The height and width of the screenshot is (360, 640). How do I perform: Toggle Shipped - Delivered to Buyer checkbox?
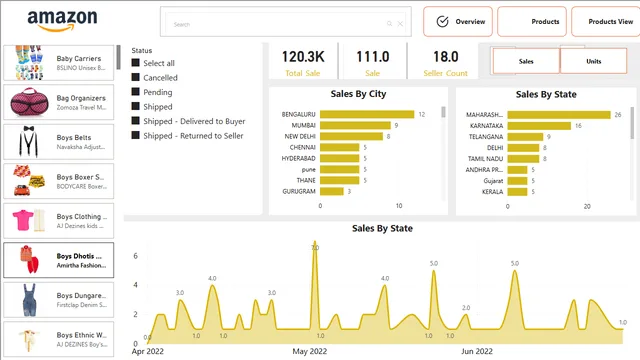point(136,120)
